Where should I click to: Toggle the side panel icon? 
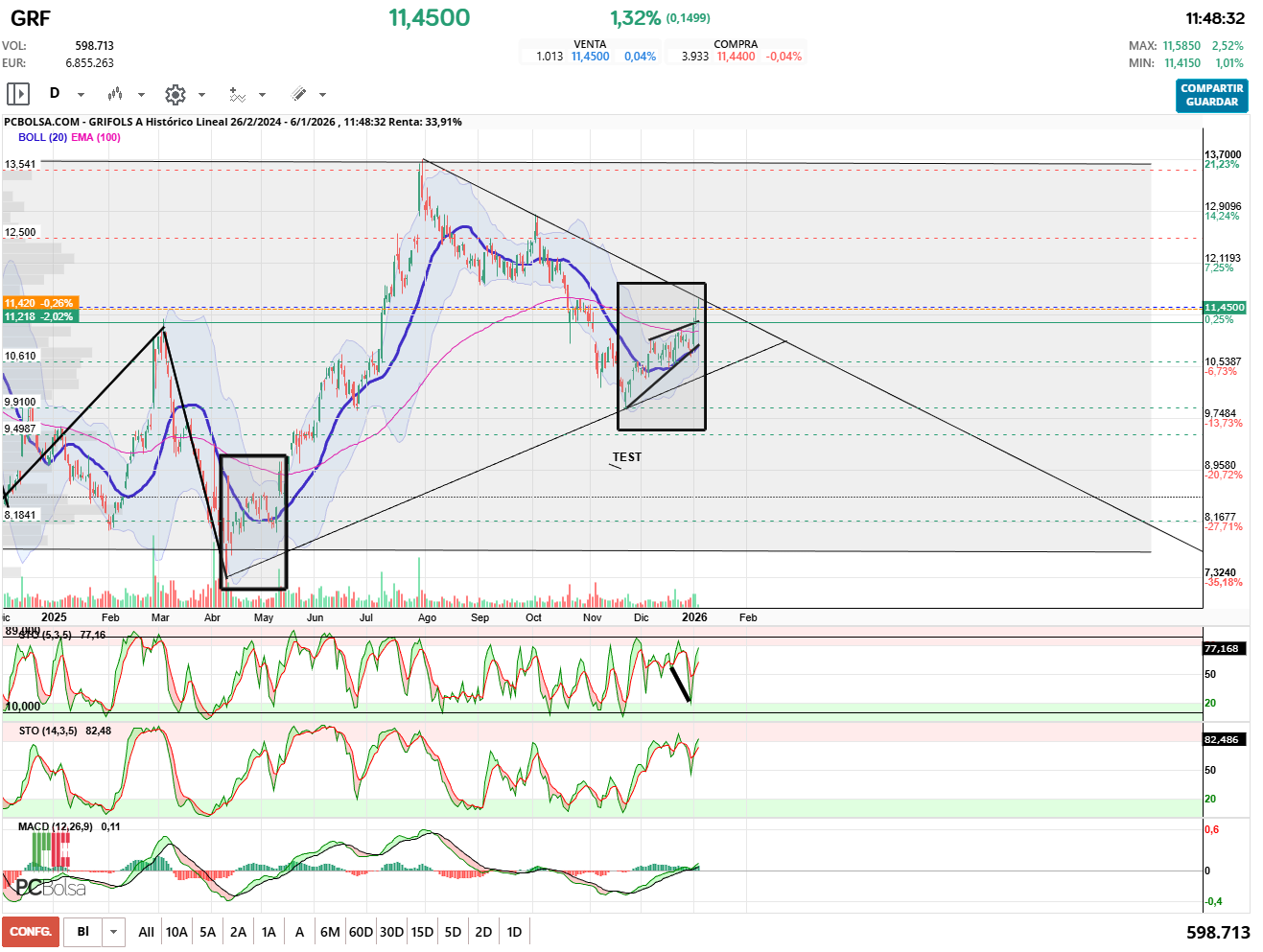pos(18,94)
